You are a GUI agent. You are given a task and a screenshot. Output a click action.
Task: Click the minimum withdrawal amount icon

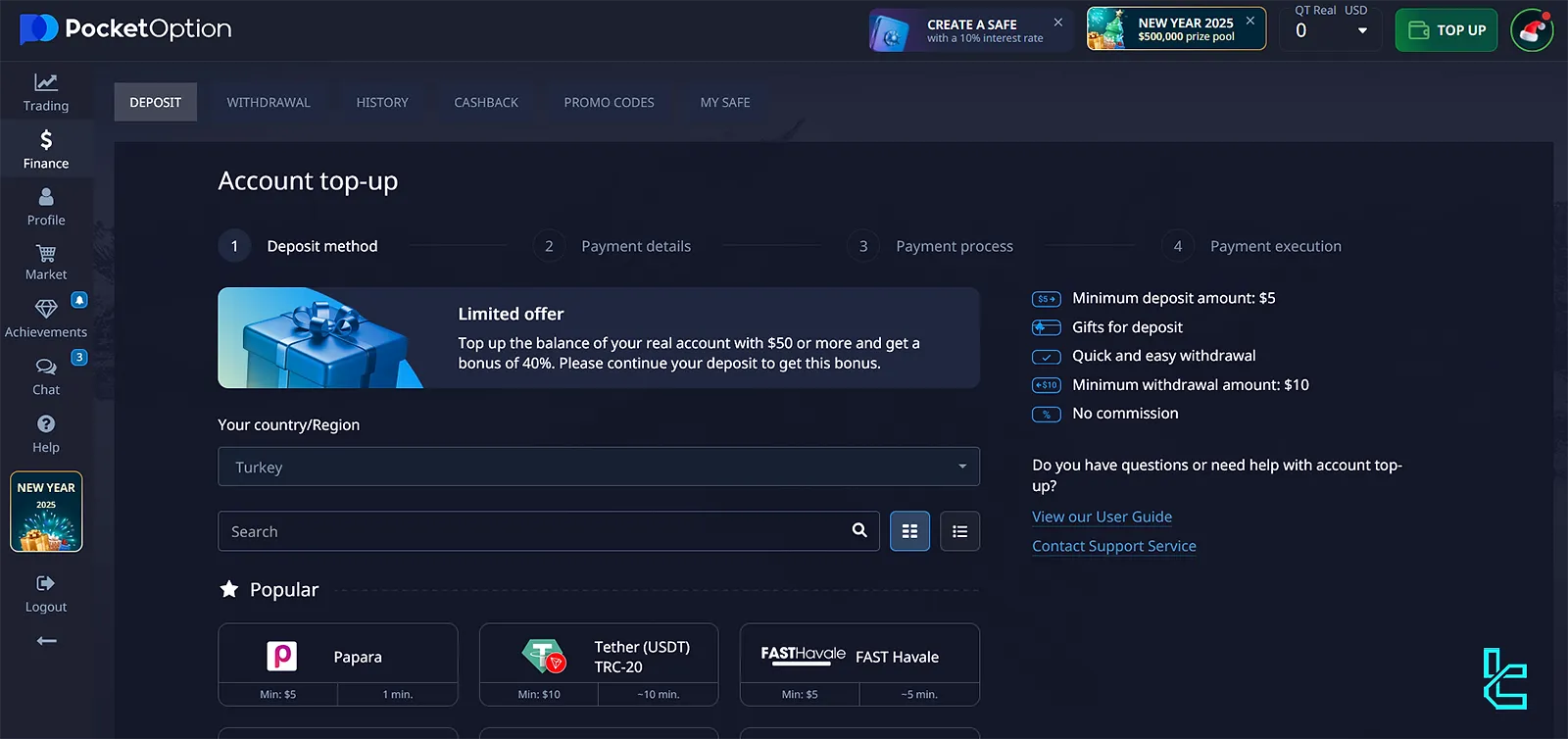pos(1047,385)
